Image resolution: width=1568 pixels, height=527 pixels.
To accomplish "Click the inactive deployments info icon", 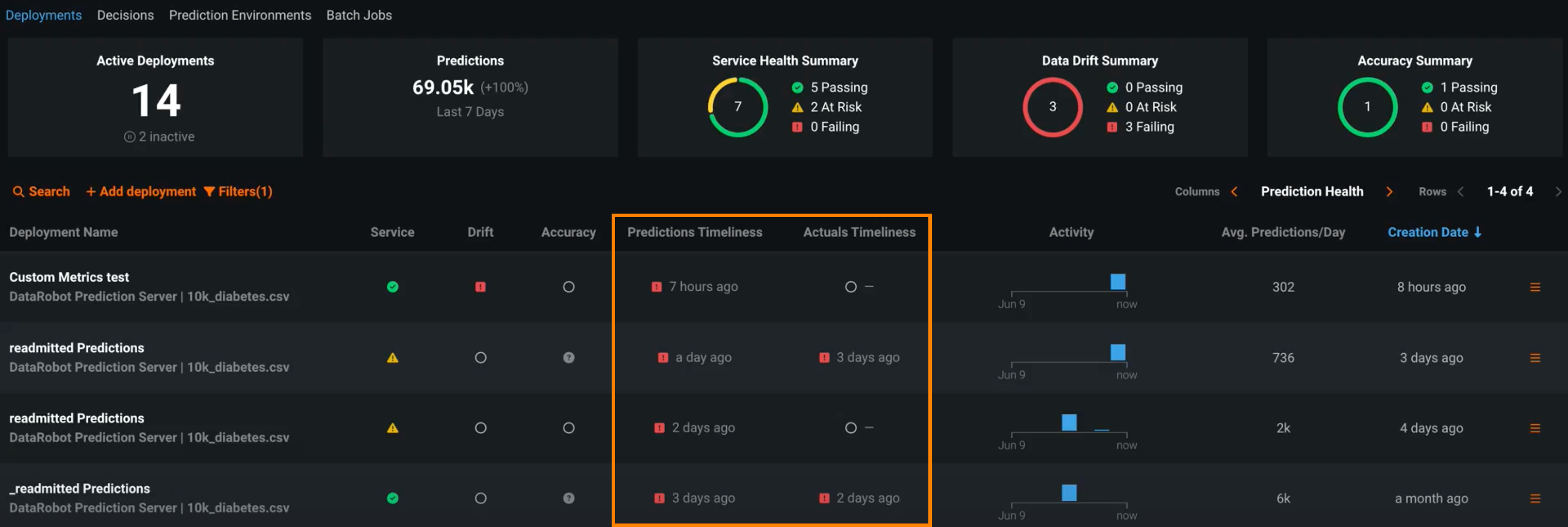I will 129,137.
